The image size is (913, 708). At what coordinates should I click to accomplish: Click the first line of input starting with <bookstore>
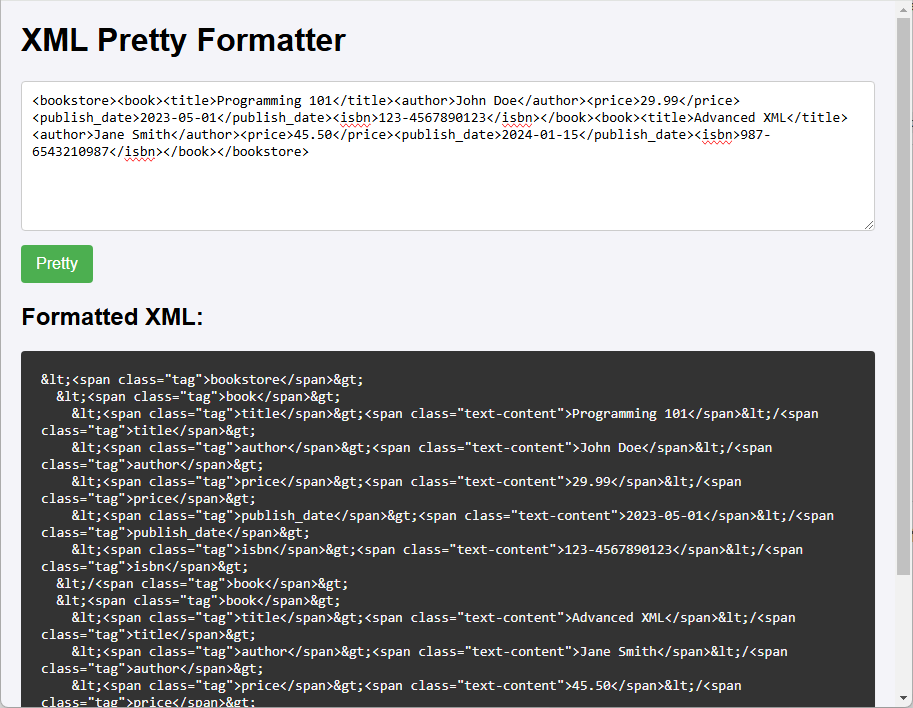coord(386,101)
